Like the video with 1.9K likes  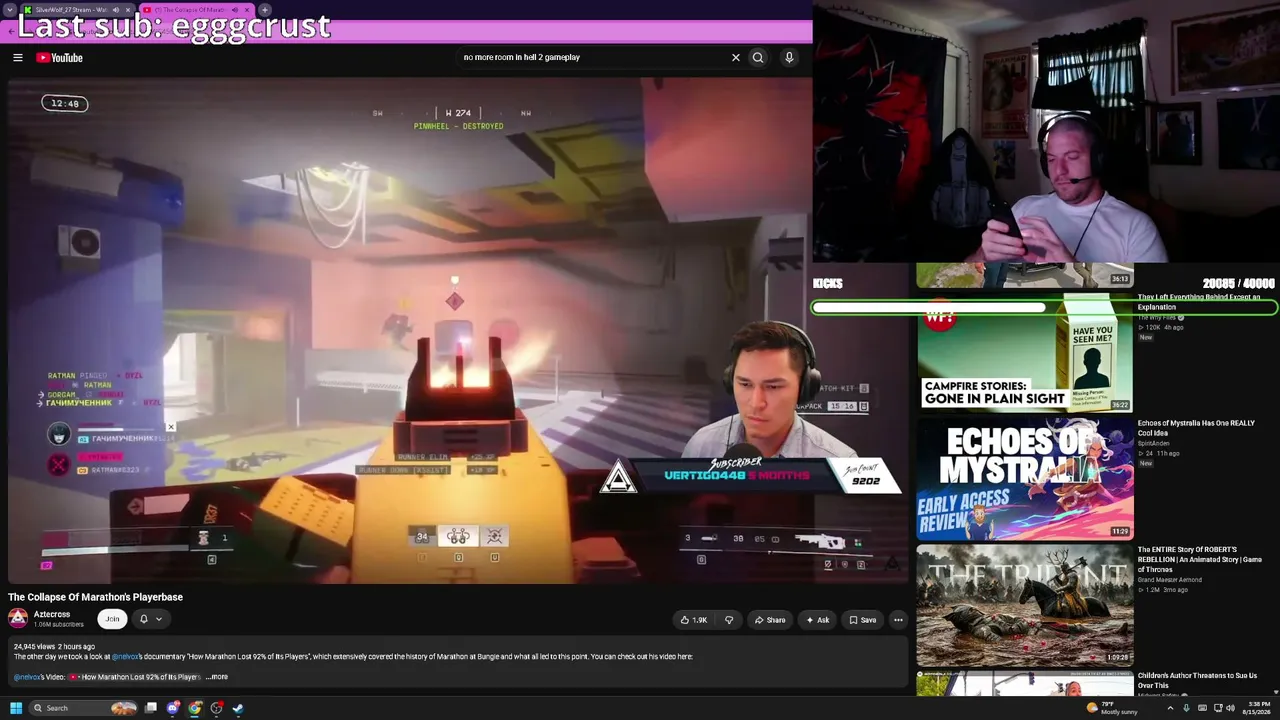(694, 620)
